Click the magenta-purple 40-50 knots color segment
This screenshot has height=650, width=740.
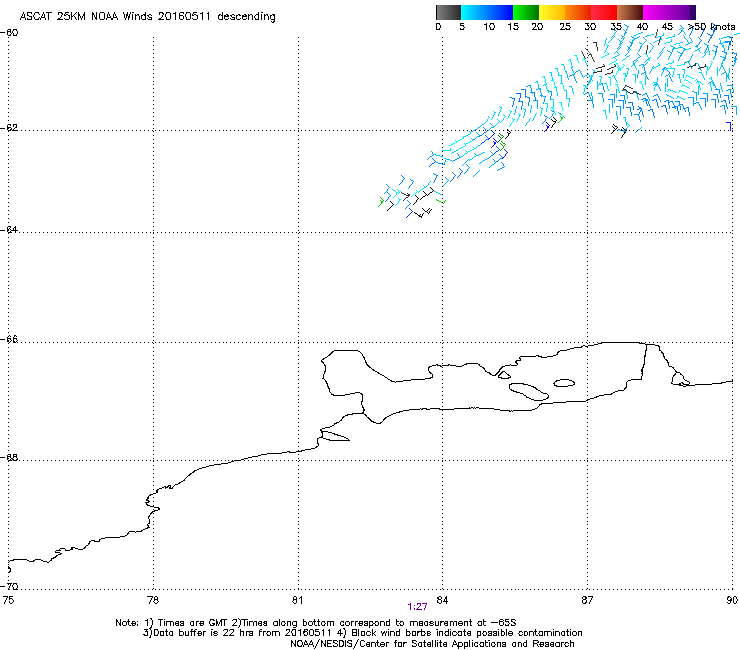669,12
